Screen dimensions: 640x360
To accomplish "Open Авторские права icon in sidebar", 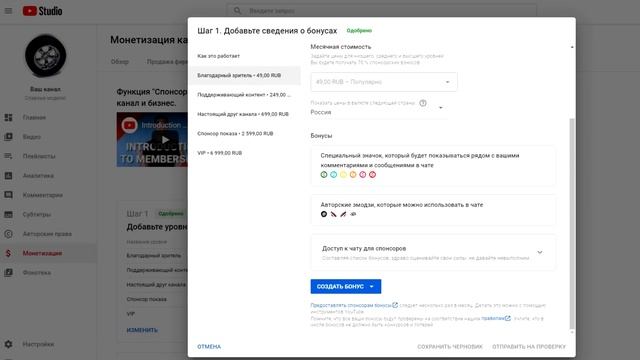I will click(8, 234).
